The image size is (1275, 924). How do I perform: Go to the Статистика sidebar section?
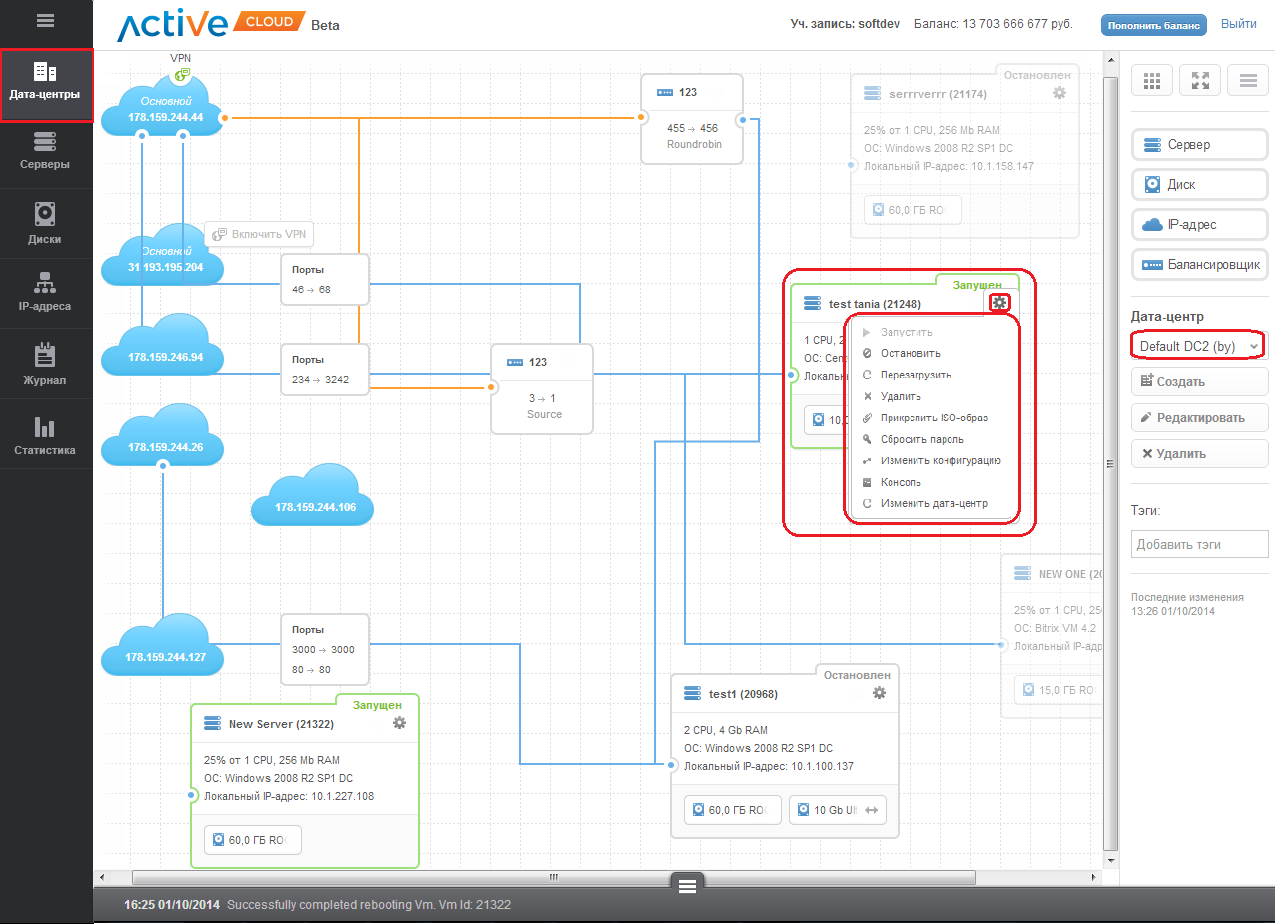point(45,436)
